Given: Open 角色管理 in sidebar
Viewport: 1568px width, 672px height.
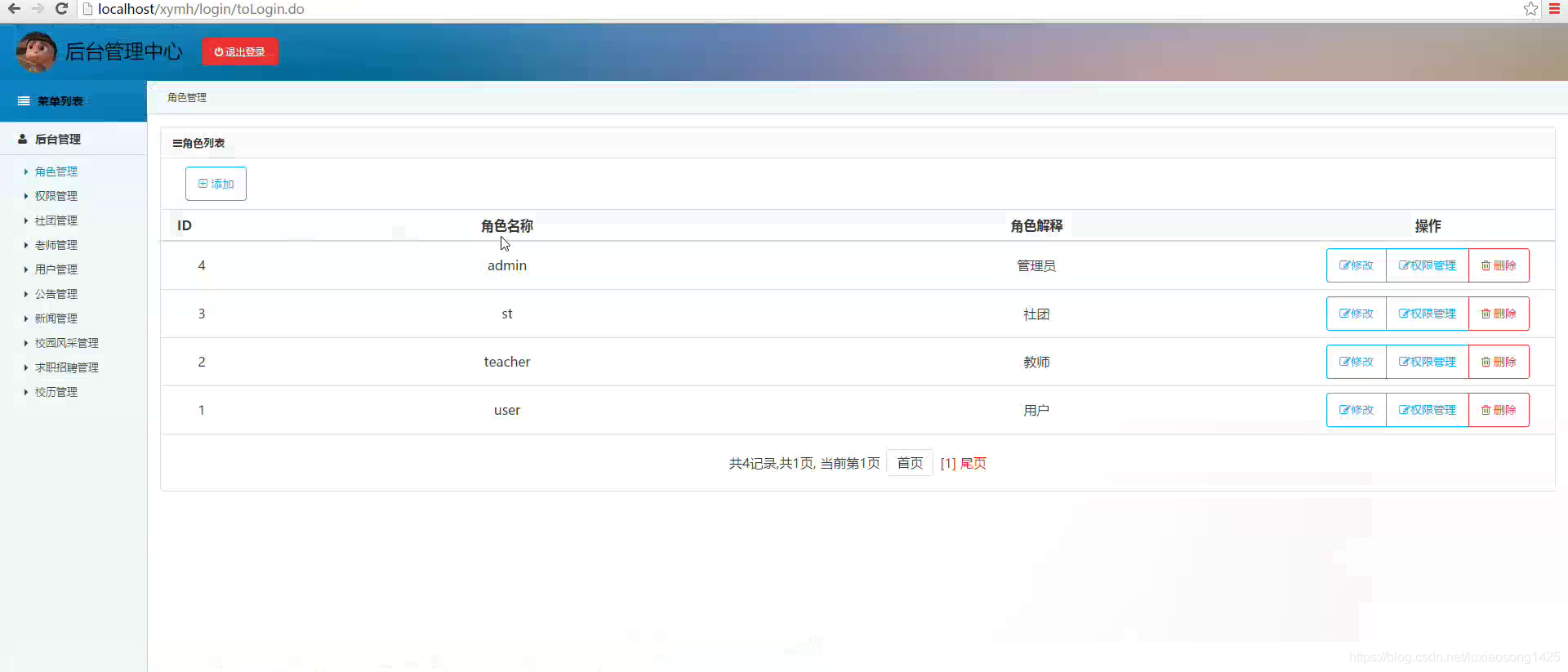Looking at the screenshot, I should click(56, 171).
